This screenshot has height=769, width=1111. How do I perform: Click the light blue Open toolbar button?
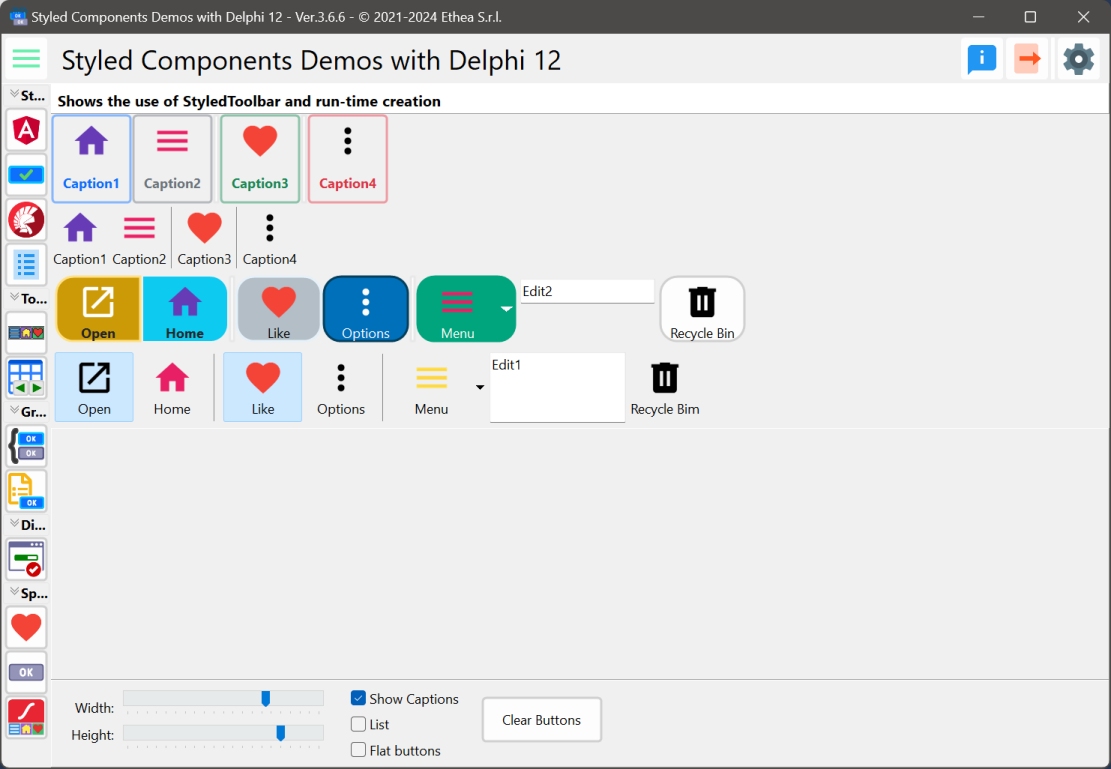pos(94,387)
